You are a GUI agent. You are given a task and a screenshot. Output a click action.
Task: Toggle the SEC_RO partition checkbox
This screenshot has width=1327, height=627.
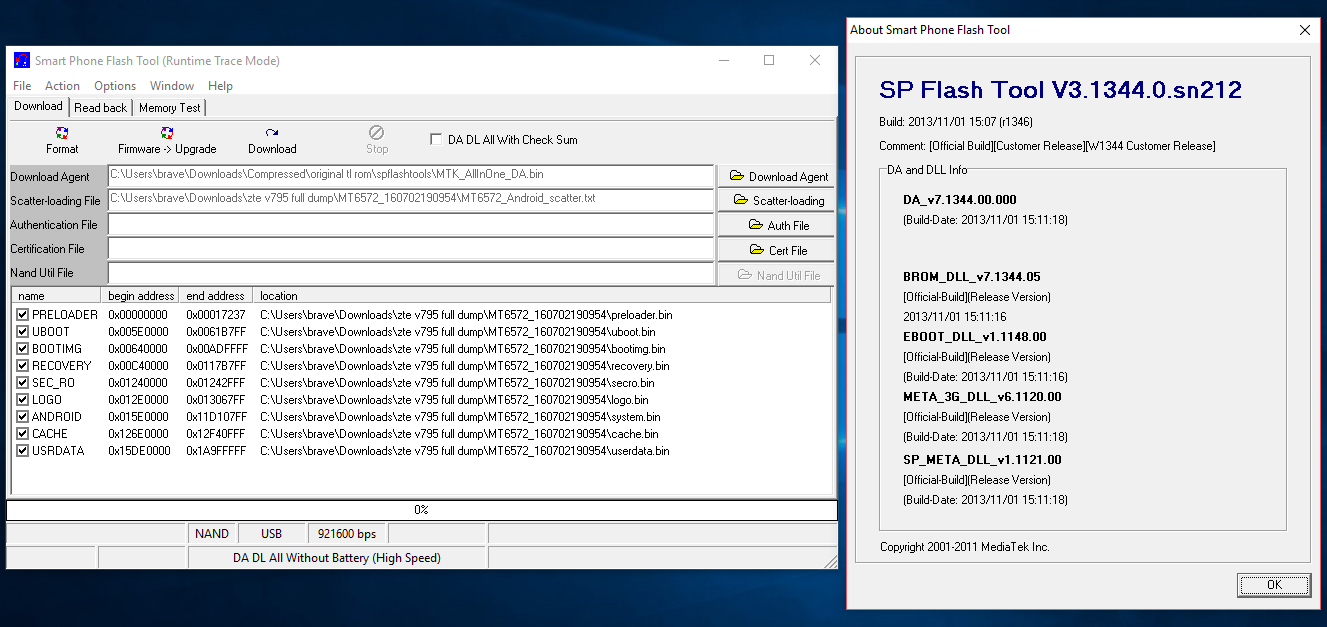[22, 382]
